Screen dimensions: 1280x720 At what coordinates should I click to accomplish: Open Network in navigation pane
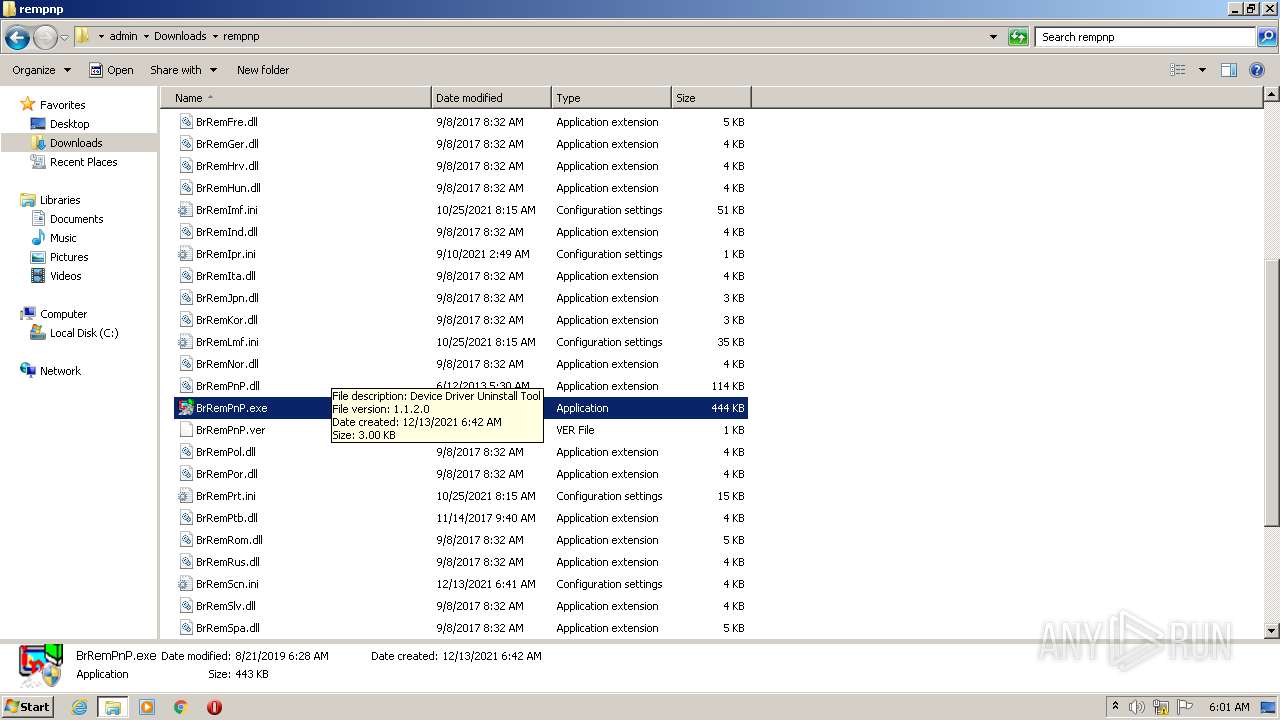pos(60,371)
